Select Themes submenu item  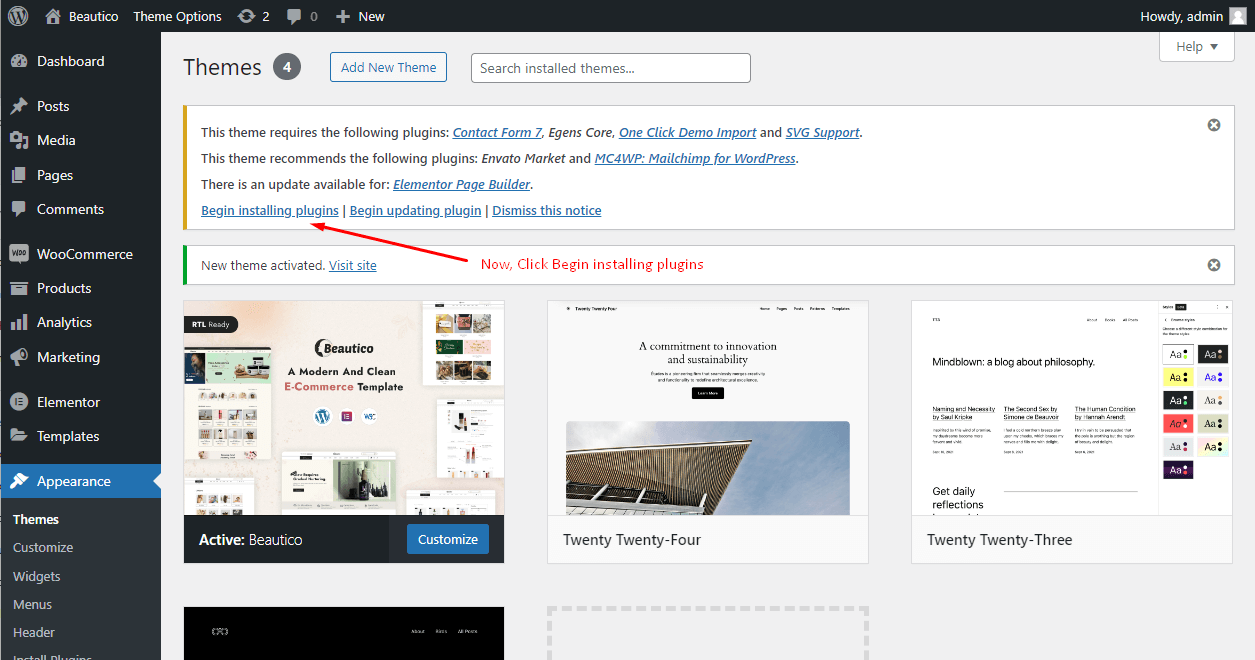pyautogui.click(x=36, y=519)
